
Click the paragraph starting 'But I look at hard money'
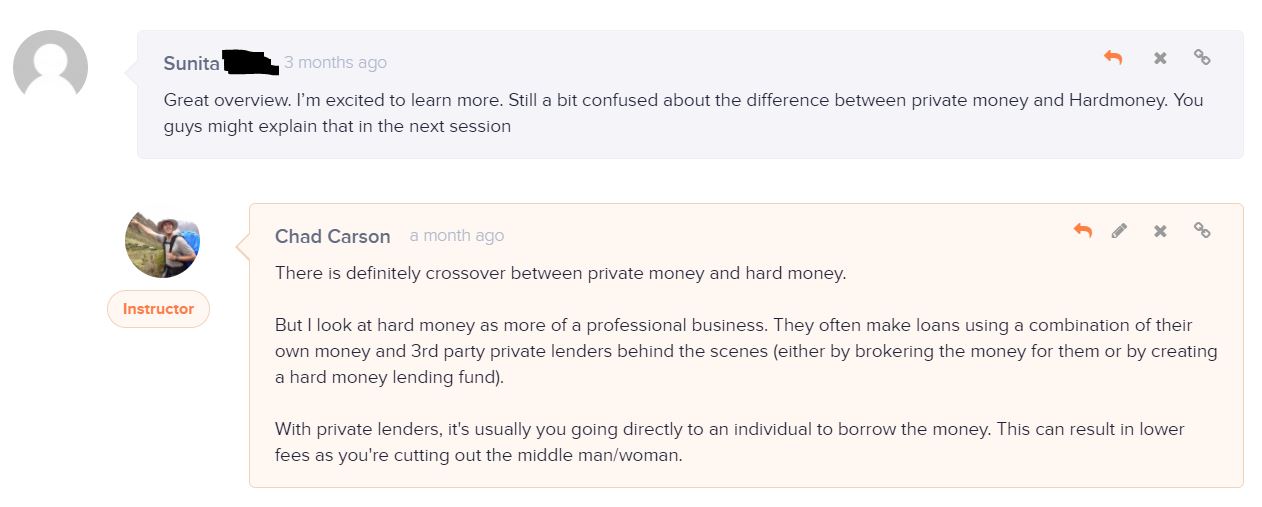pyautogui.click(x=746, y=351)
